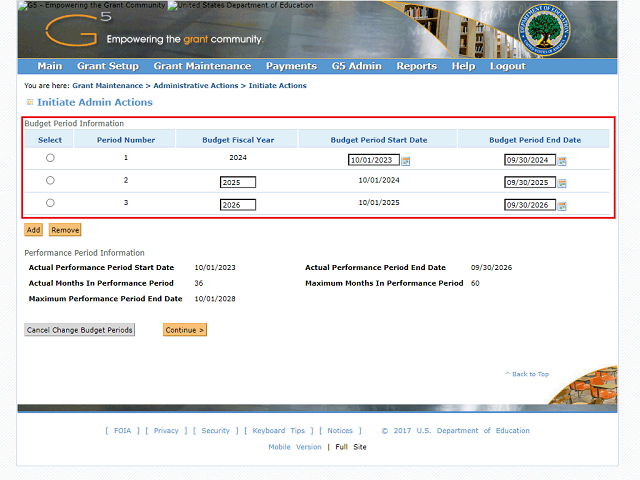Switch to Mobile Version link
640x480 pixels.
click(295, 447)
